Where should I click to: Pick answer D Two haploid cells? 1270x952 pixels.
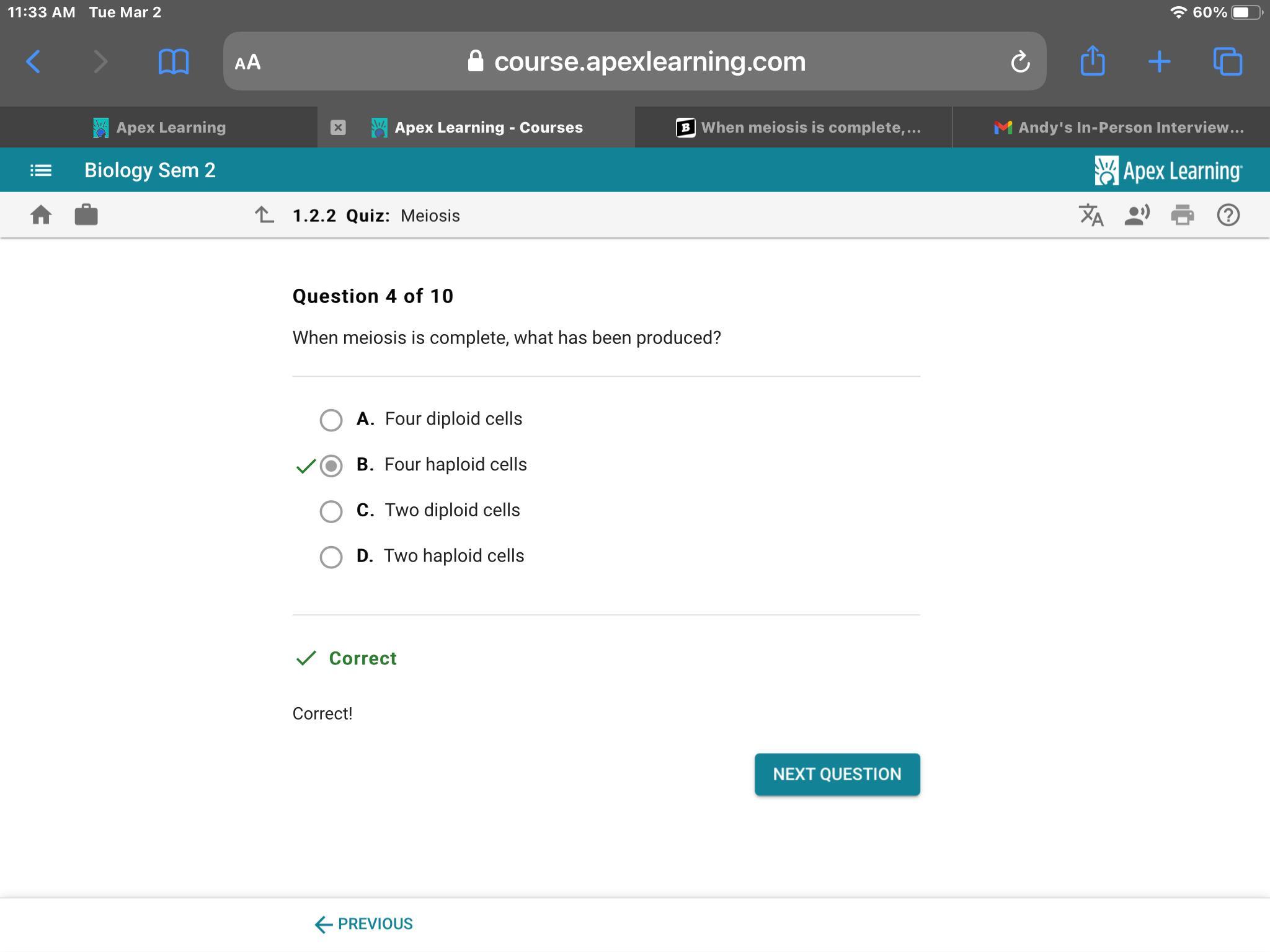331,557
